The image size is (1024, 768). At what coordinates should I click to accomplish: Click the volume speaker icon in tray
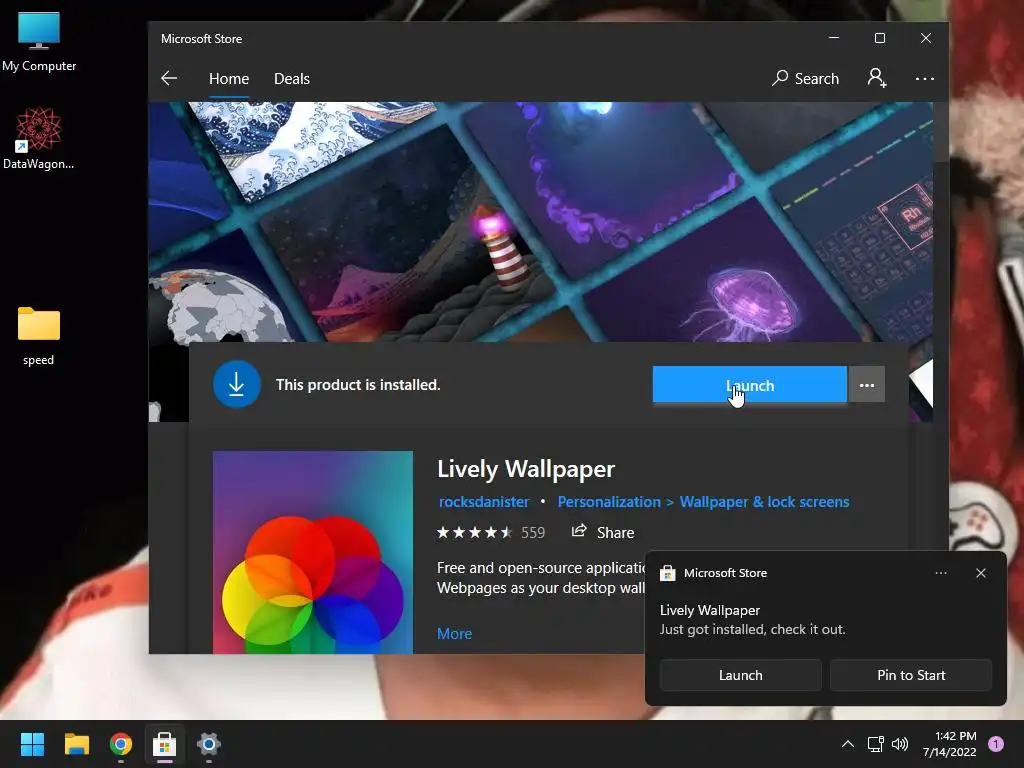[x=900, y=744]
